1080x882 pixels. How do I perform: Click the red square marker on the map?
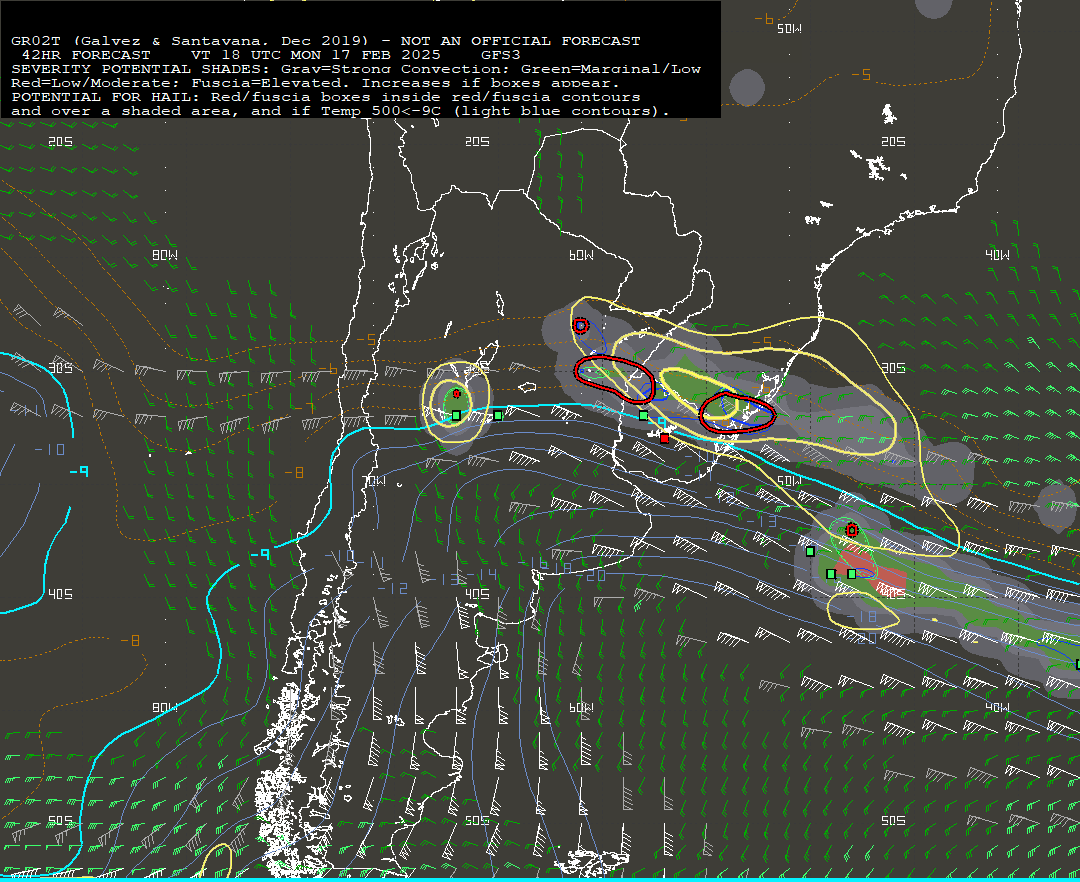(664, 438)
